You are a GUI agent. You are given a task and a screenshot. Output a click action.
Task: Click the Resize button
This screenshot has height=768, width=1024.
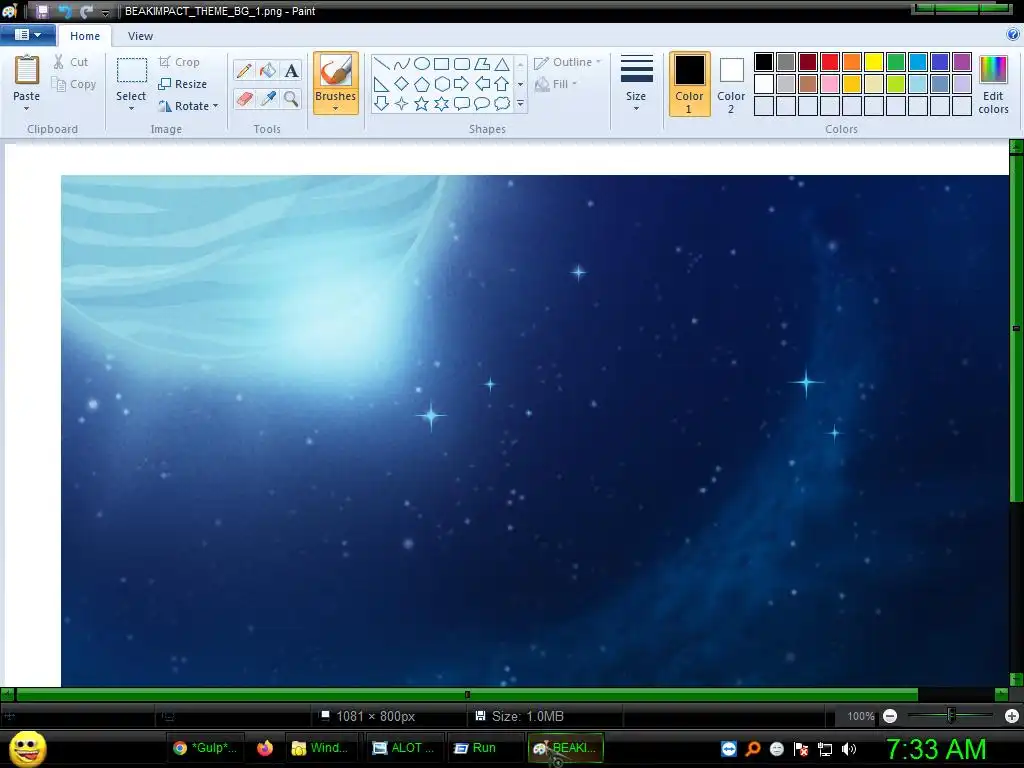click(182, 84)
